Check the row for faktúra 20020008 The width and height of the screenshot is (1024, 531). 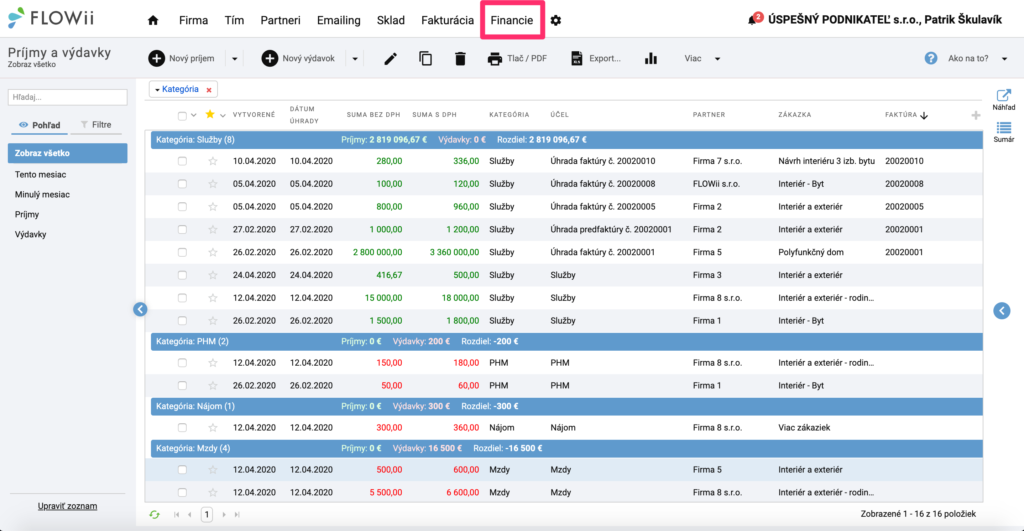pyautogui.click(x=182, y=184)
